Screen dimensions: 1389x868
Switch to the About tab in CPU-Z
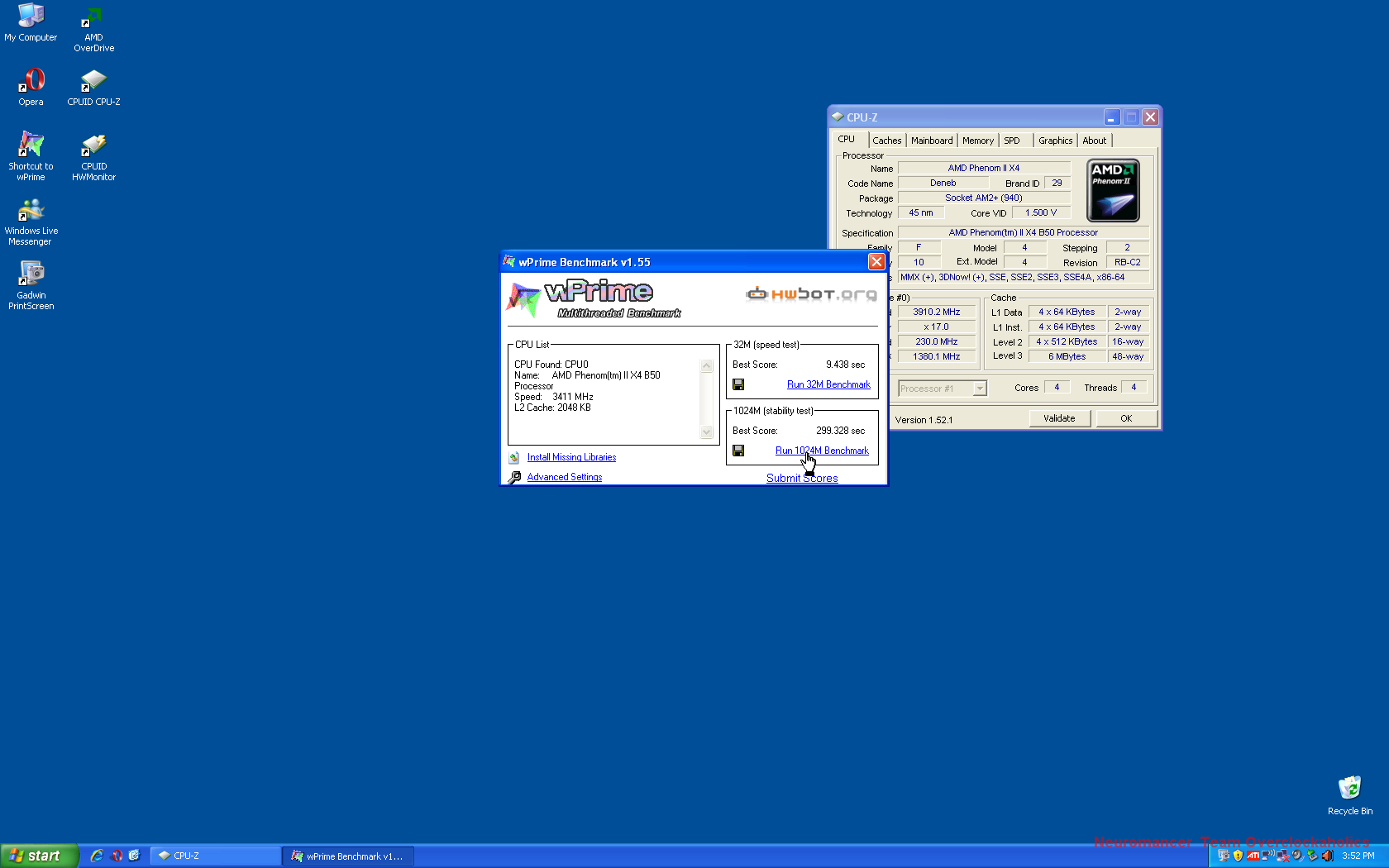point(1094,141)
